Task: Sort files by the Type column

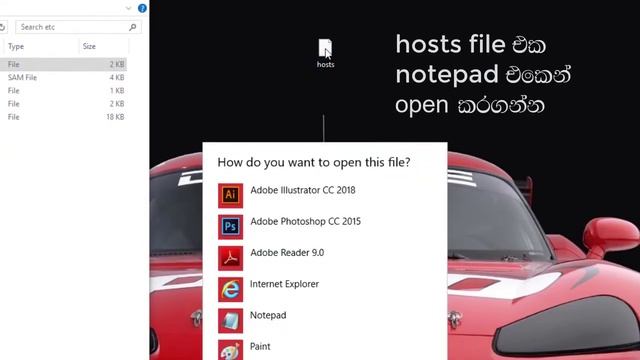Action: [x=41, y=47]
